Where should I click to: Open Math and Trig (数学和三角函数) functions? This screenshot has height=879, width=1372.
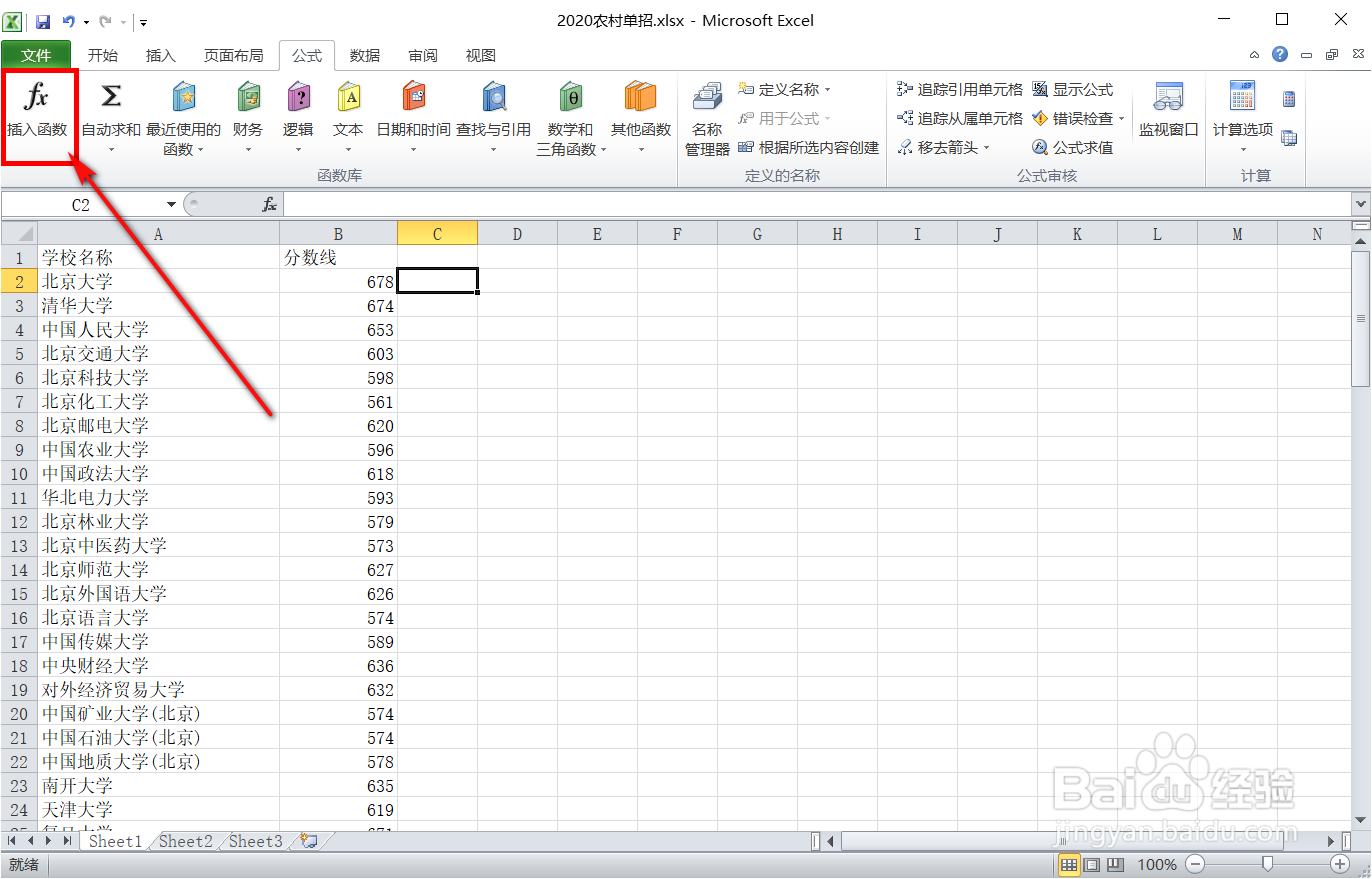click(571, 118)
